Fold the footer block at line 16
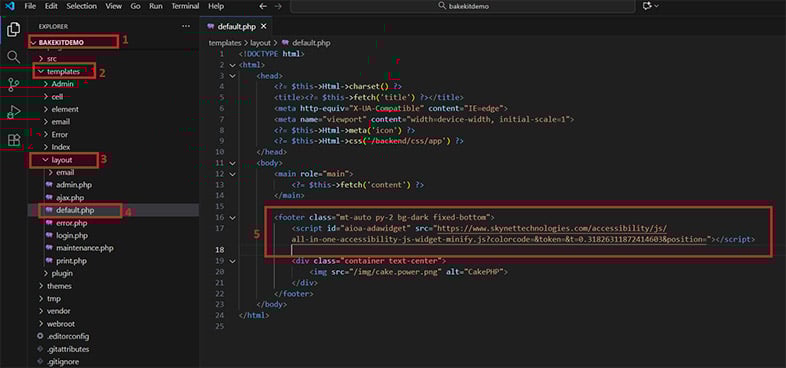Image resolution: width=786 pixels, height=368 pixels. [x=232, y=218]
